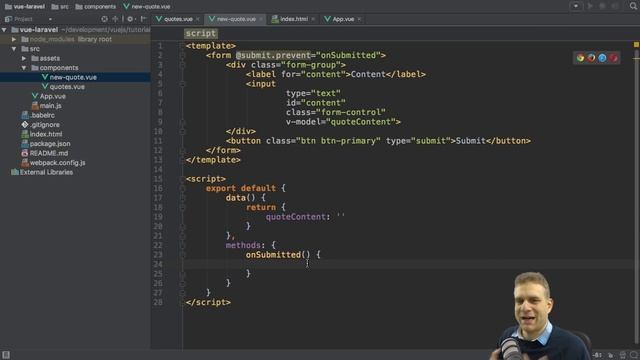Click the magnifier Search Everywhere icon

point(633,6)
